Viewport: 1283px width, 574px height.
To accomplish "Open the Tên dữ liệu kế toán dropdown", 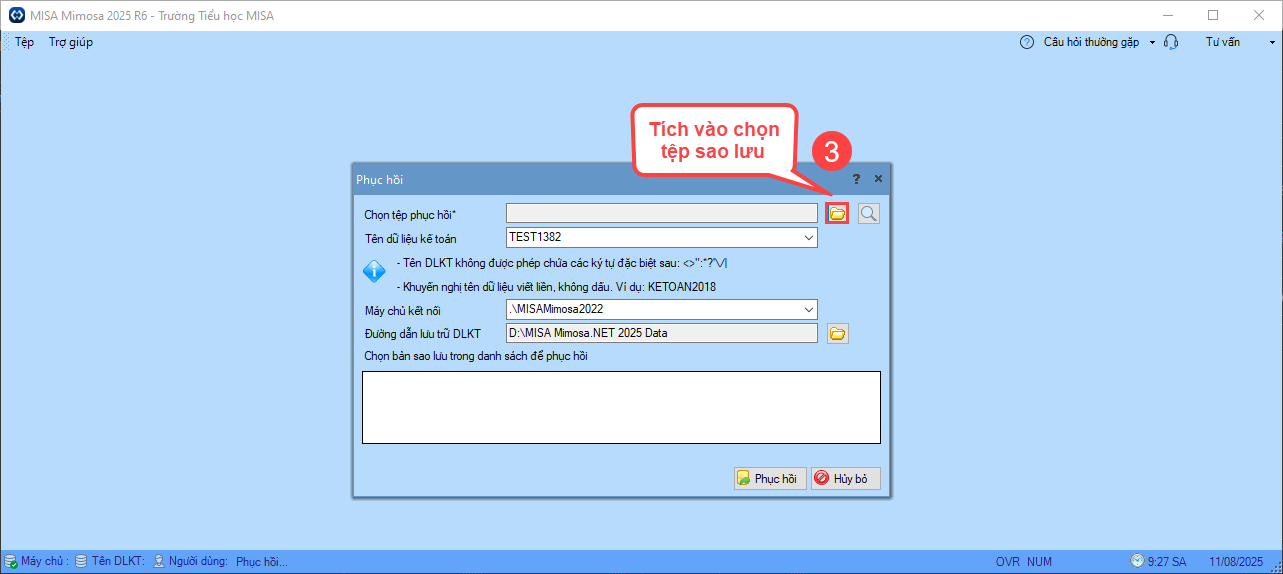I will [809, 238].
